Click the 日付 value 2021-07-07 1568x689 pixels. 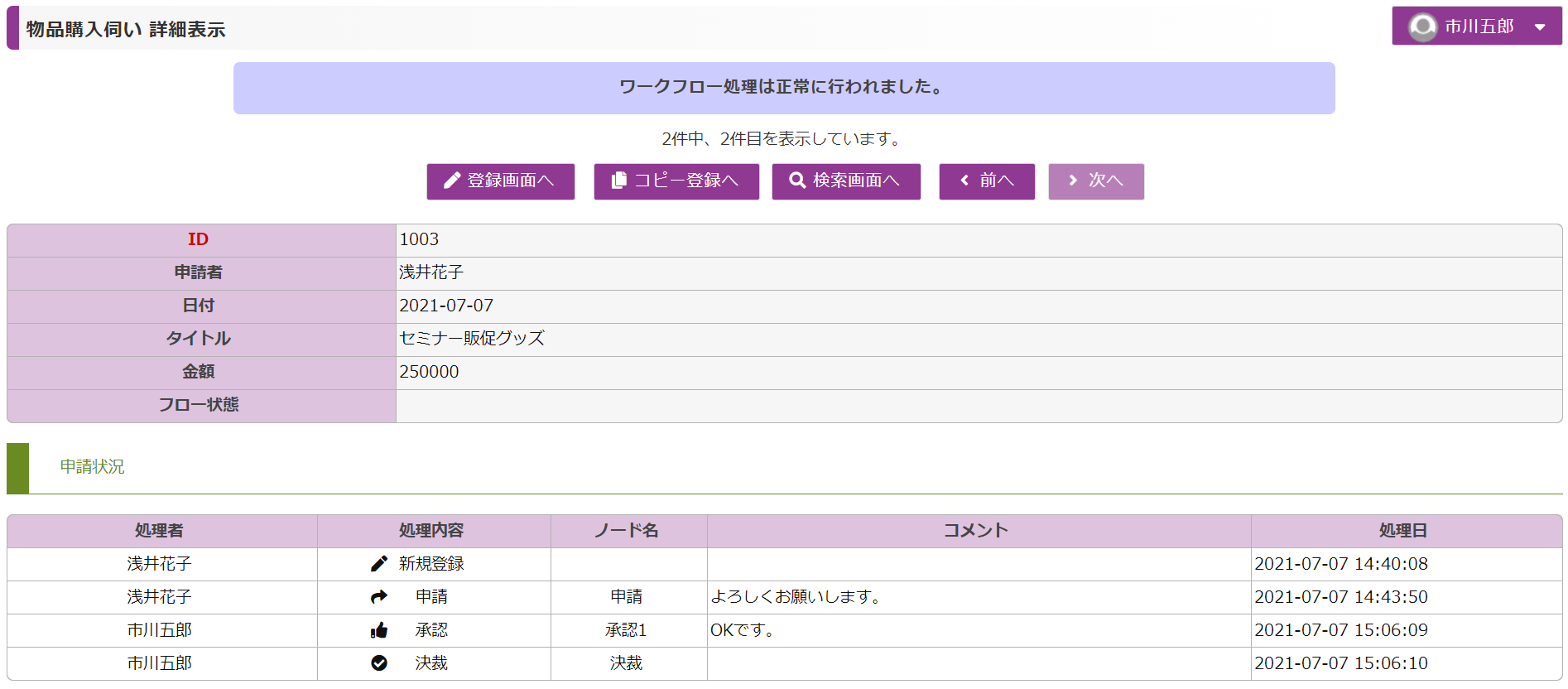pyautogui.click(x=446, y=306)
